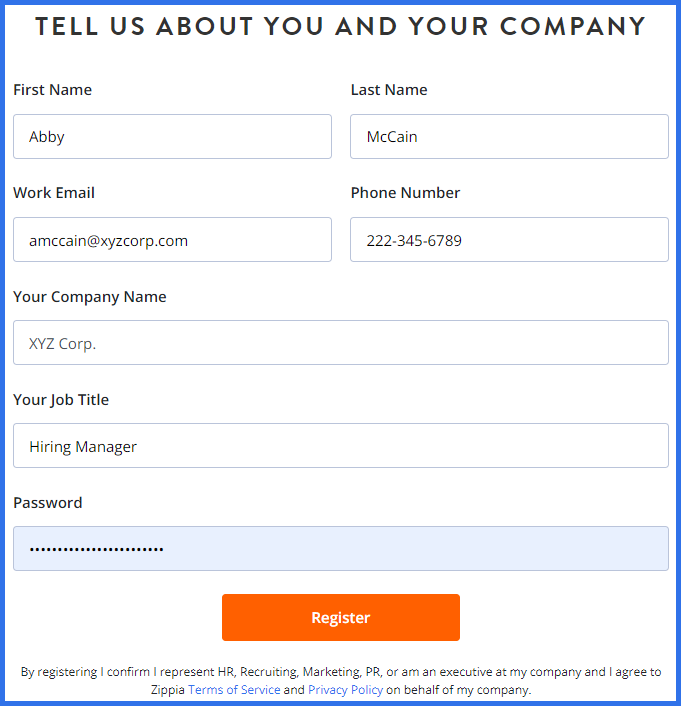Open the Privacy Policy link

[x=345, y=690]
